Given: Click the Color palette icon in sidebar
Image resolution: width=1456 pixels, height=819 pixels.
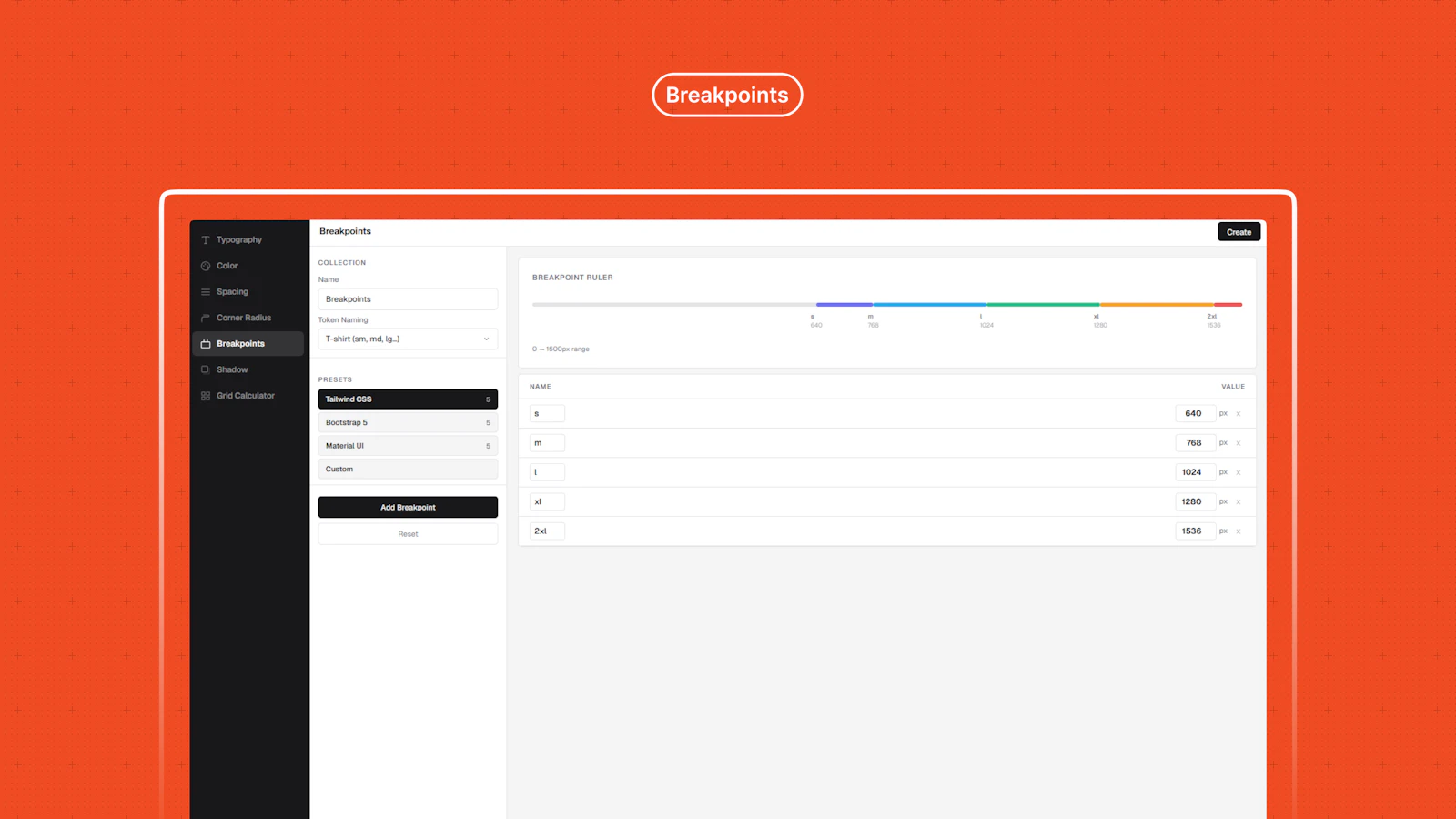Looking at the screenshot, I should coord(206,266).
